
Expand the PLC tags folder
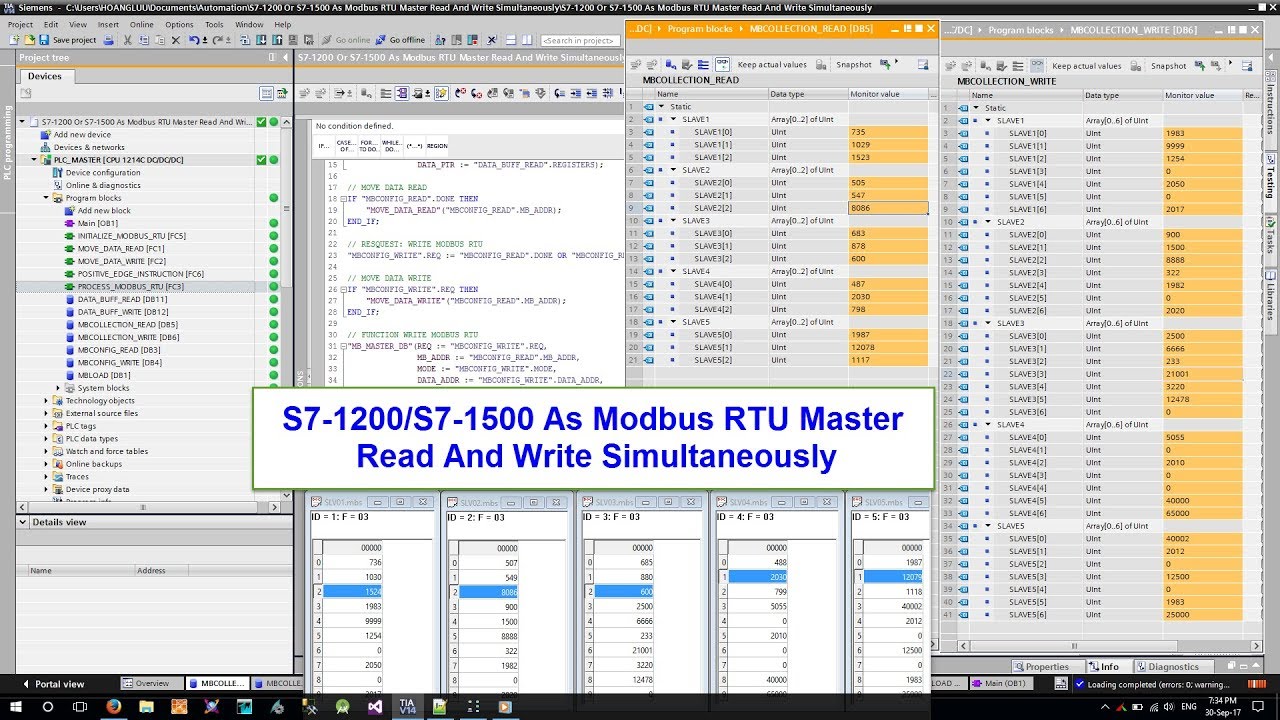pyautogui.click(x=46, y=426)
